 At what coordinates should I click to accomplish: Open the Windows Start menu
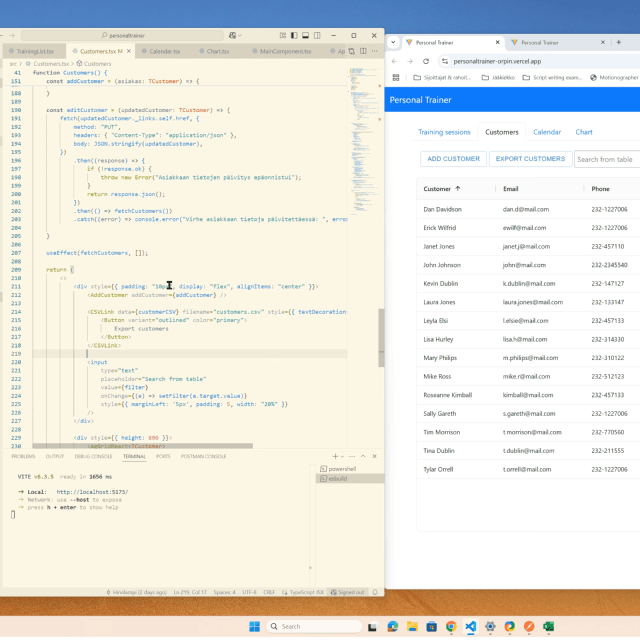click(x=254, y=626)
